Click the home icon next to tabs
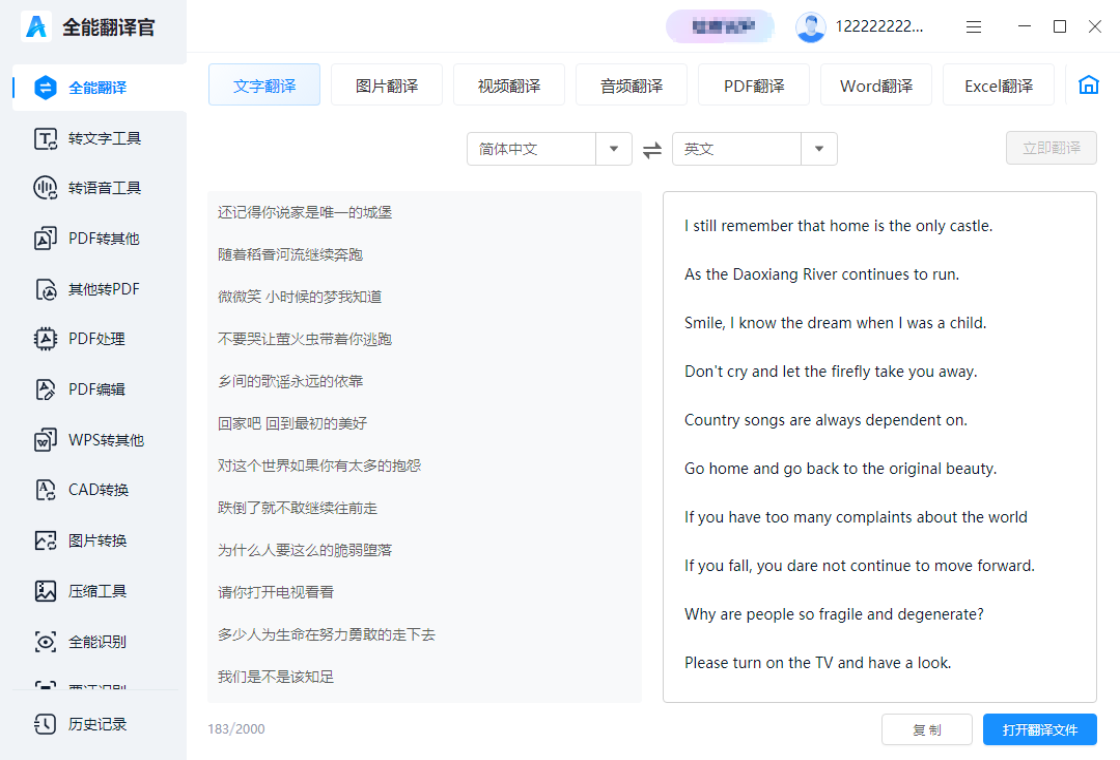1120x760 pixels. pyautogui.click(x=1088, y=85)
